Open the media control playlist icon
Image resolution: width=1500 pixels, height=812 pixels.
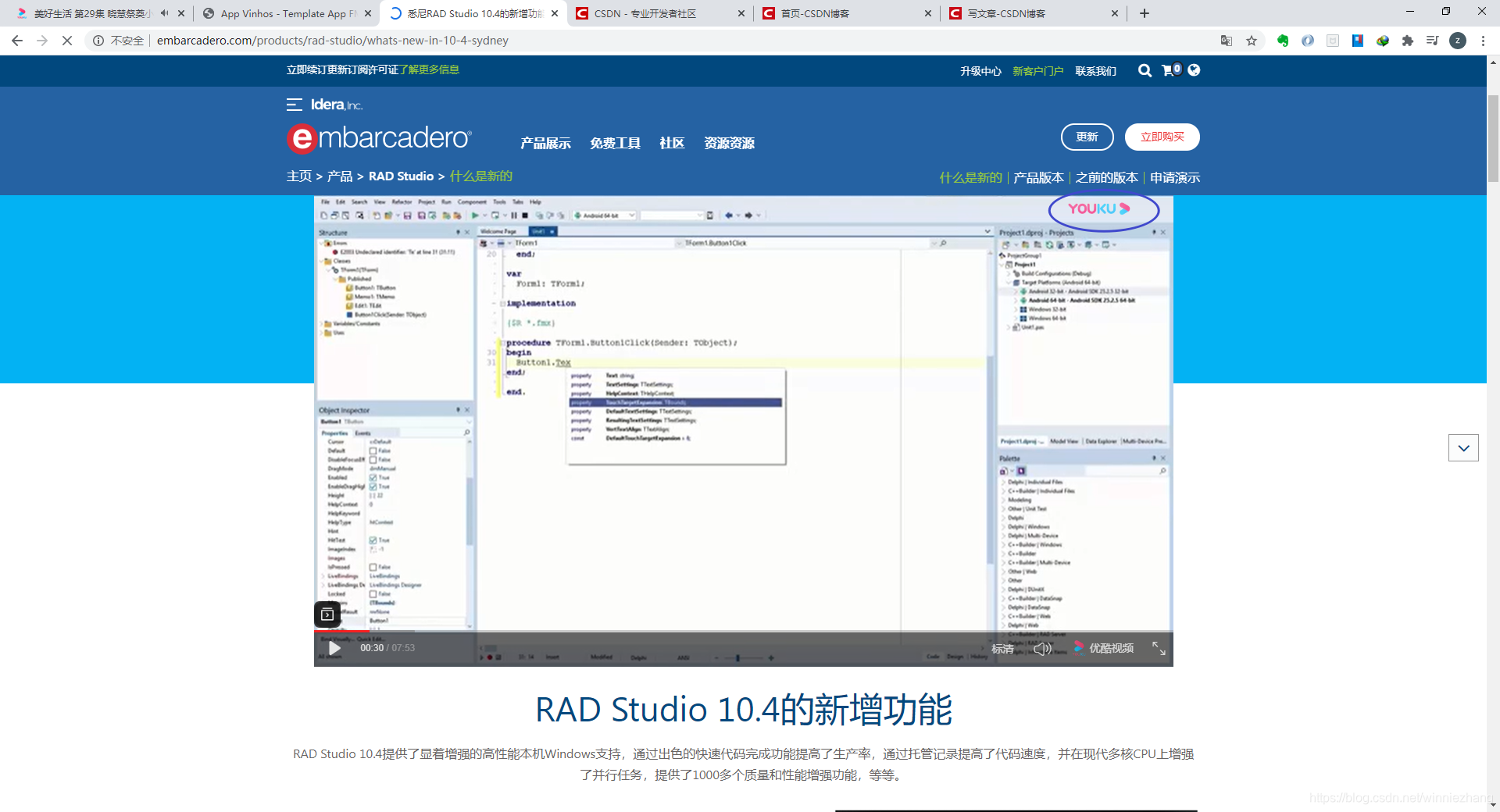pyautogui.click(x=1433, y=41)
